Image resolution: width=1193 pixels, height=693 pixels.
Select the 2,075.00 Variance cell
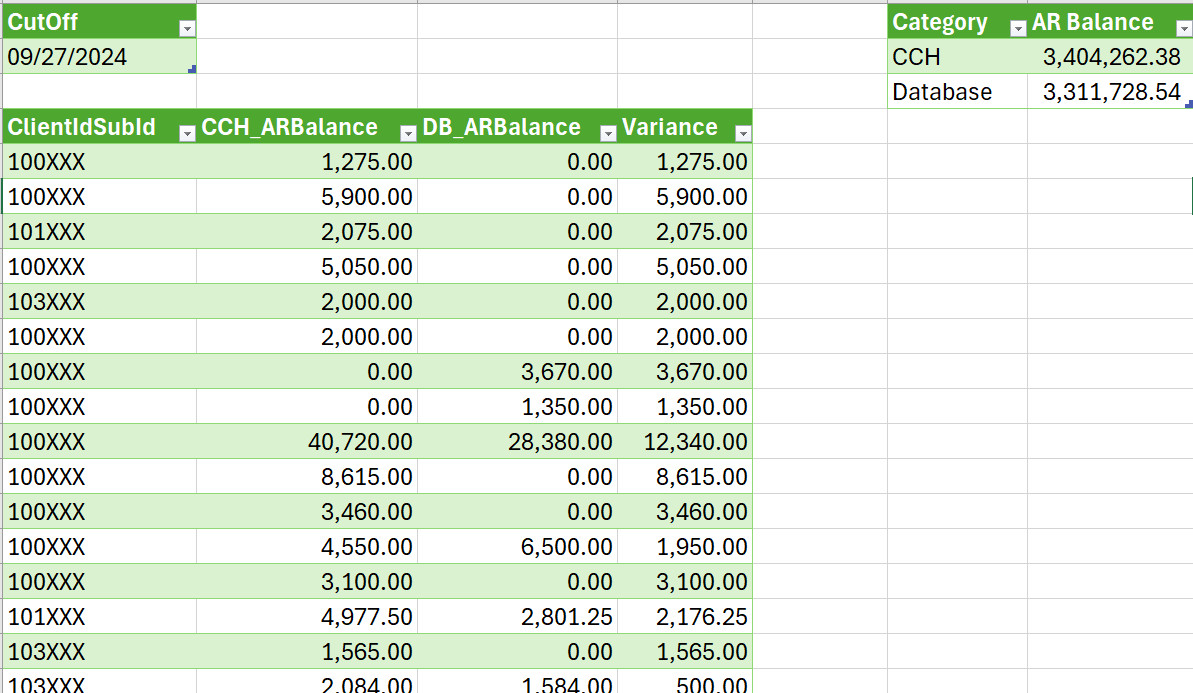pyautogui.click(x=685, y=231)
